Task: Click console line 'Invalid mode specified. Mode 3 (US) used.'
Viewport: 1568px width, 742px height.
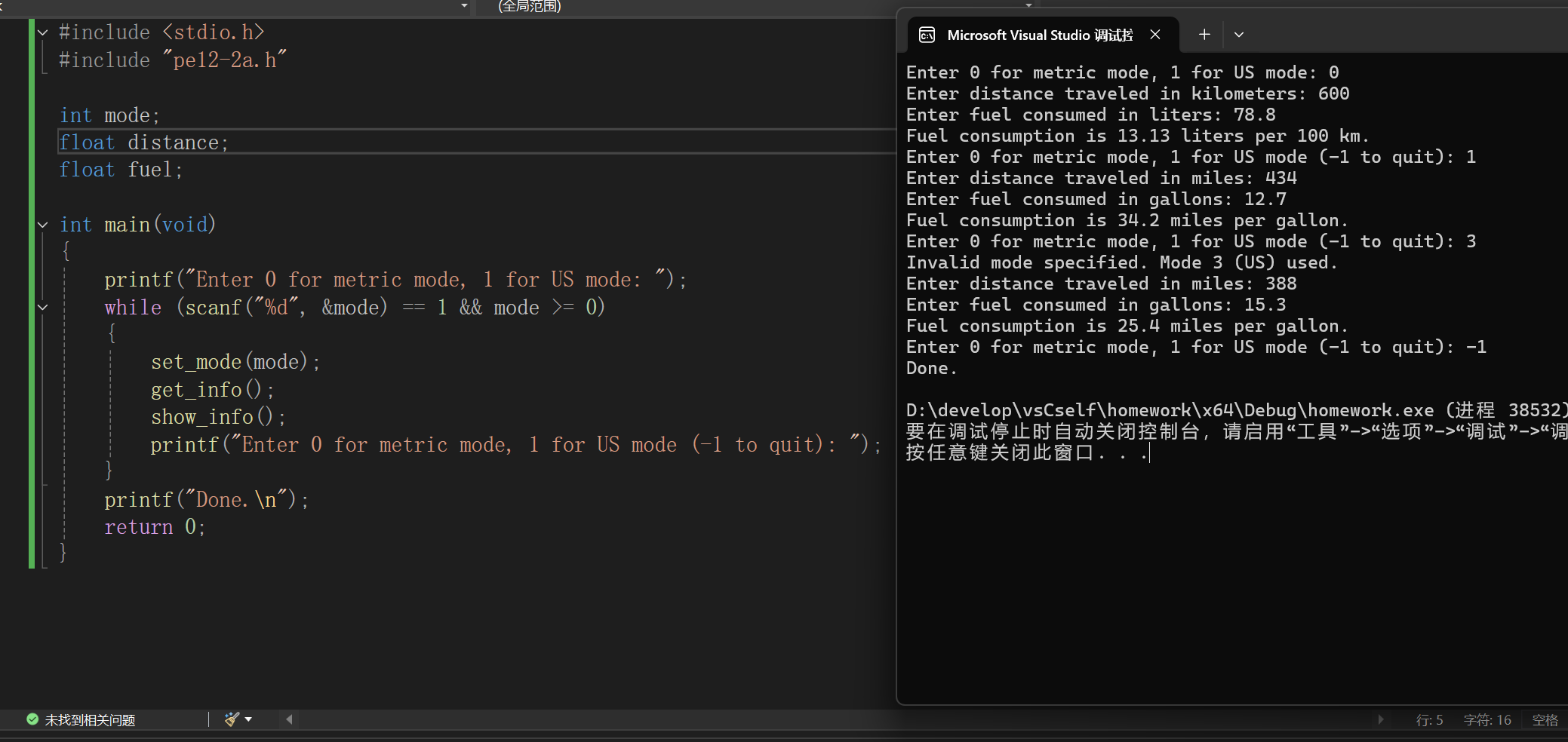Action: point(1121,262)
